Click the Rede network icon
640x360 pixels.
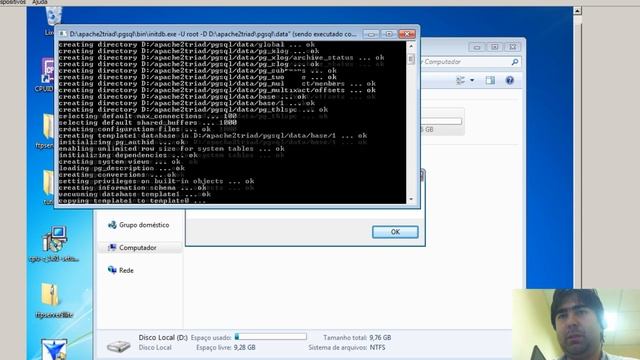pyautogui.click(x=112, y=270)
